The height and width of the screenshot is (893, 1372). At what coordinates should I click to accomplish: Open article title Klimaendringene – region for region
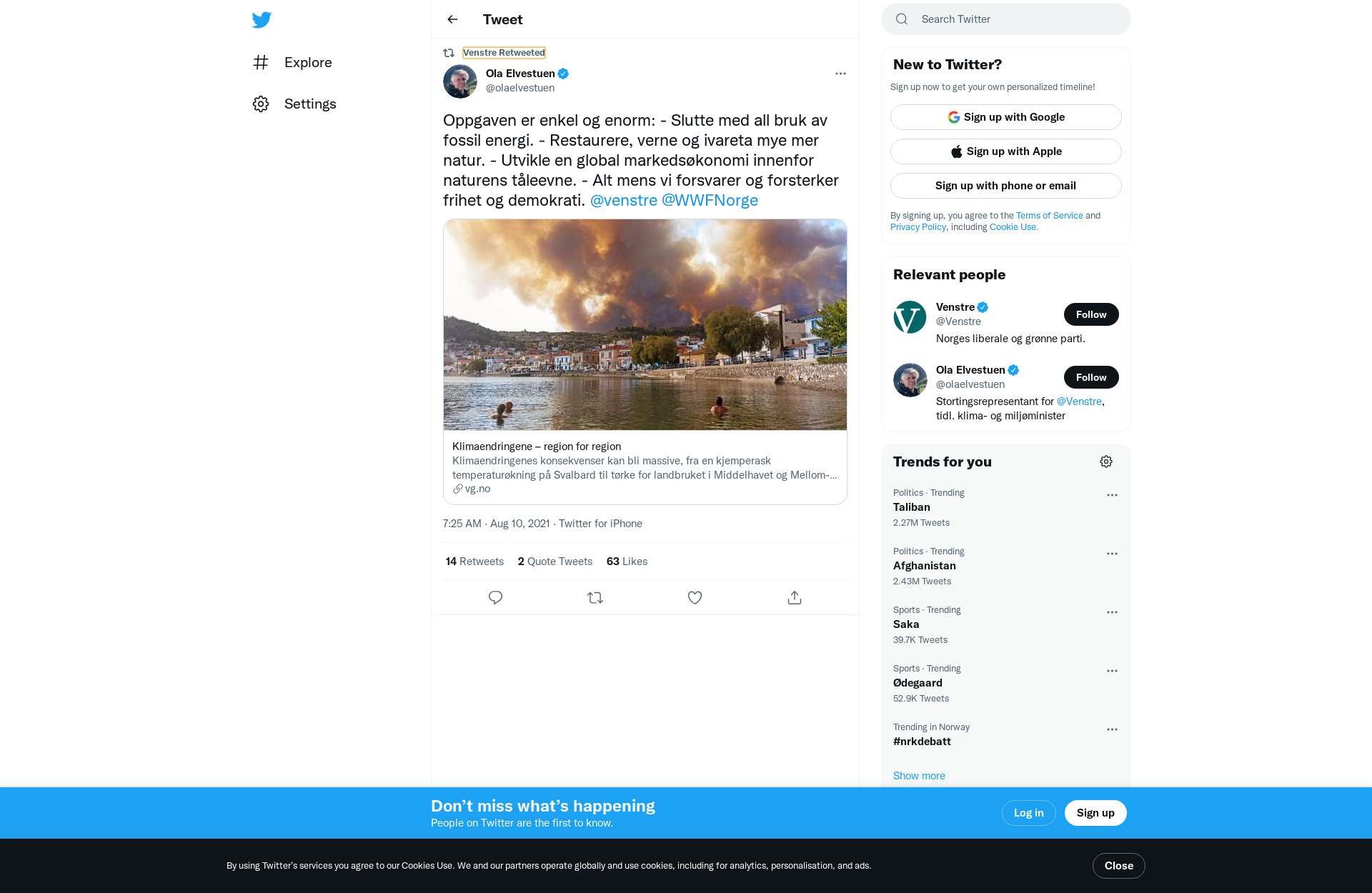click(537, 446)
